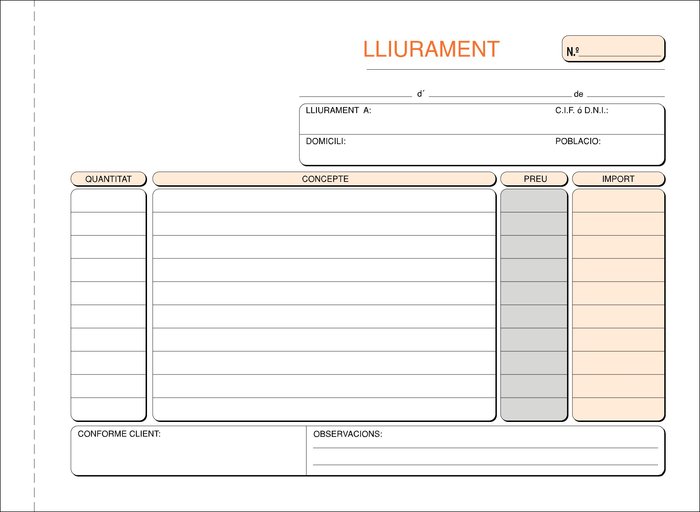Click the orange LLIURAMENT title
Screen dimensions: 700x512
click(431, 50)
